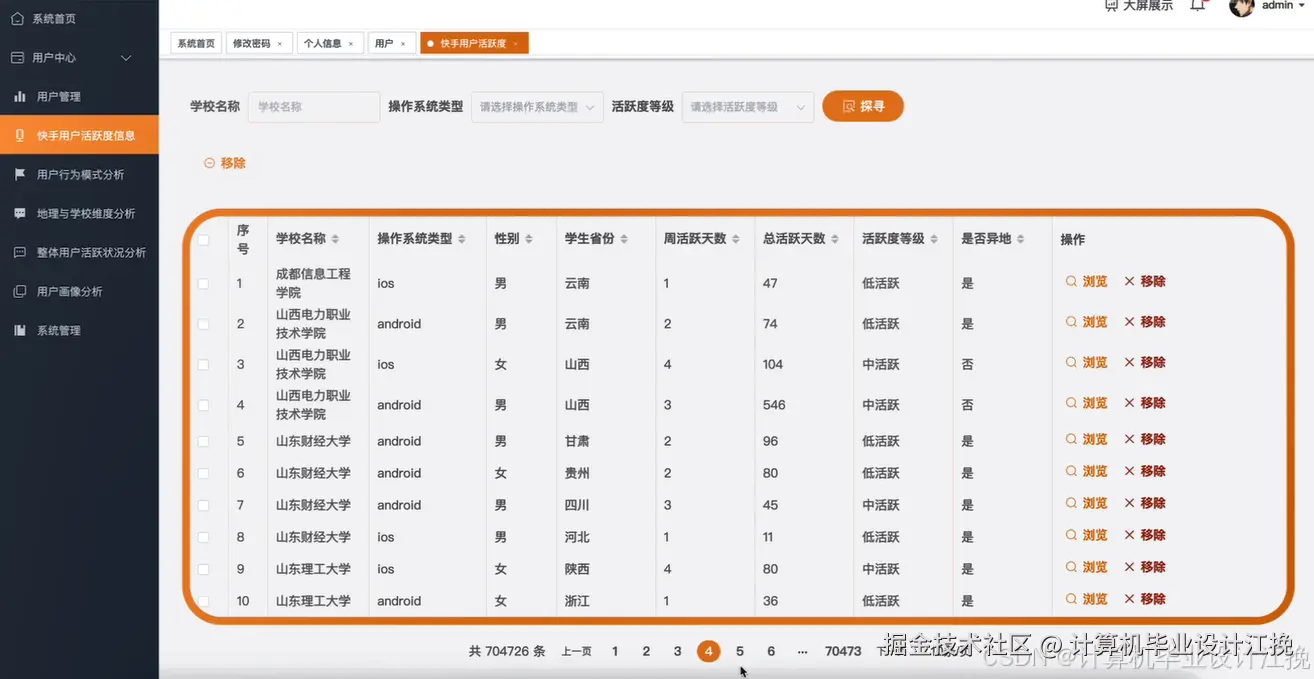The width and height of the screenshot is (1314, 679).
Task: Expand 用户中心 sidebar menu
Action: pos(79,58)
